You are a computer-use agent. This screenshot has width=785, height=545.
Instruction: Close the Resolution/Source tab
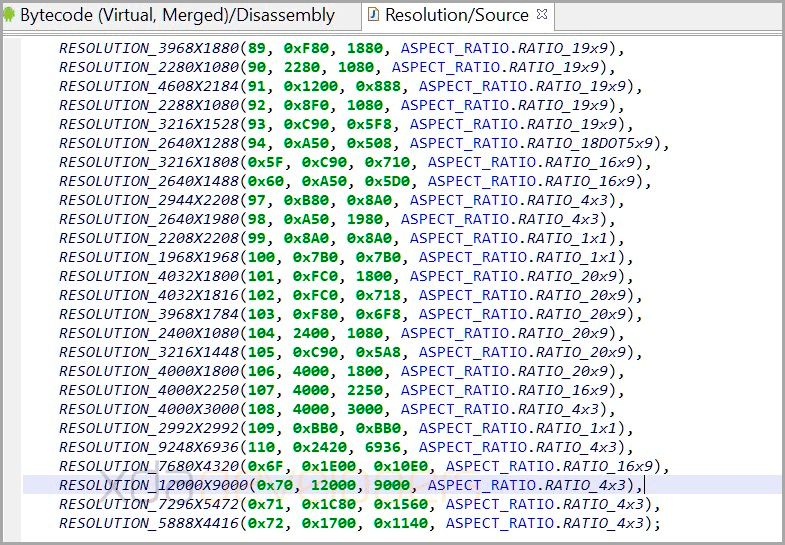542,15
